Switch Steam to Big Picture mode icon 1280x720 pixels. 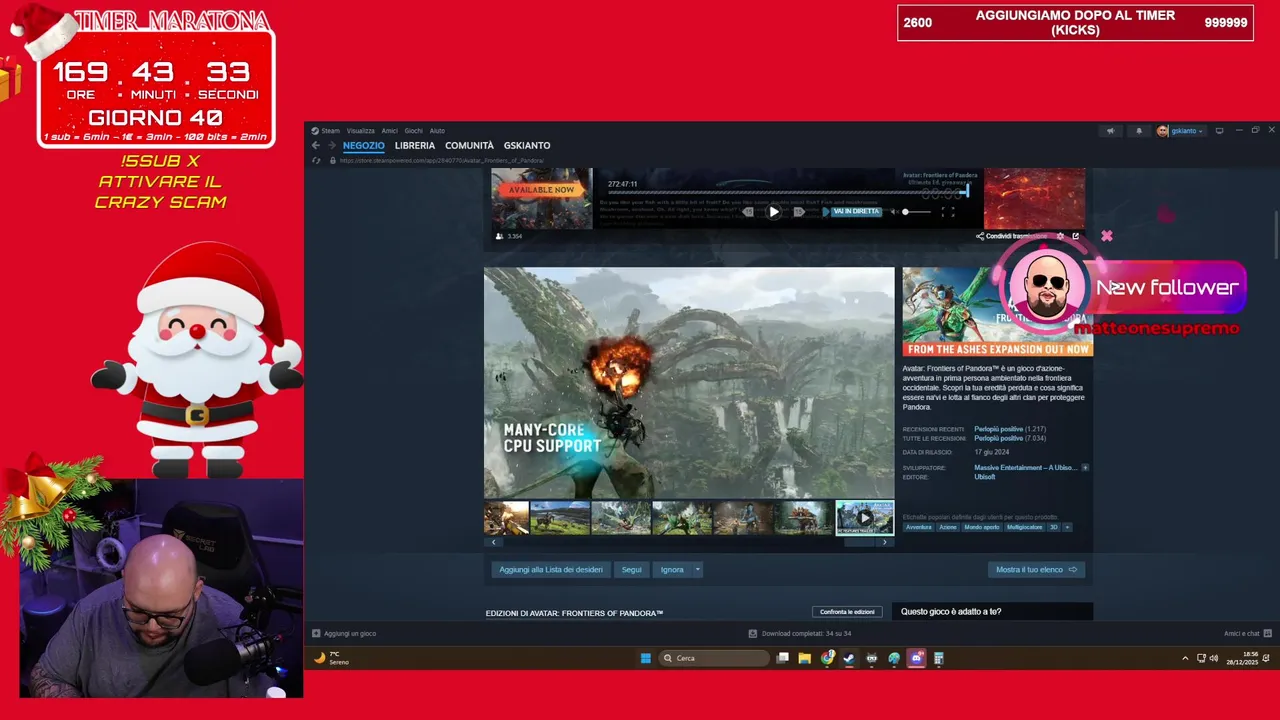pos(1219,131)
